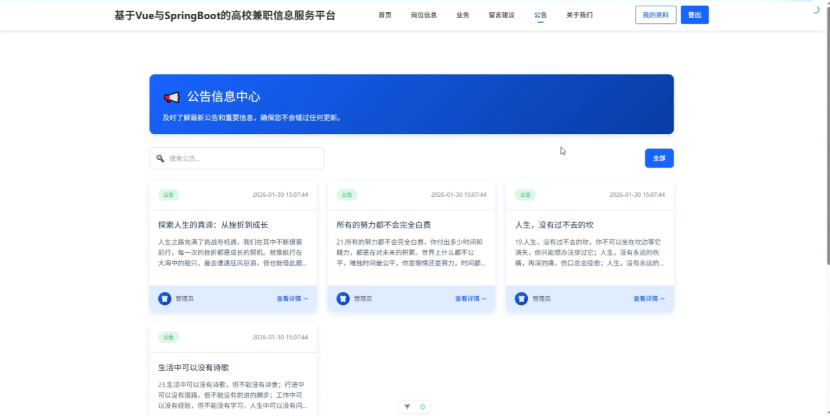The image size is (830, 416).
Task: Click the green circle icon in bottom pill
Action: pos(422,406)
